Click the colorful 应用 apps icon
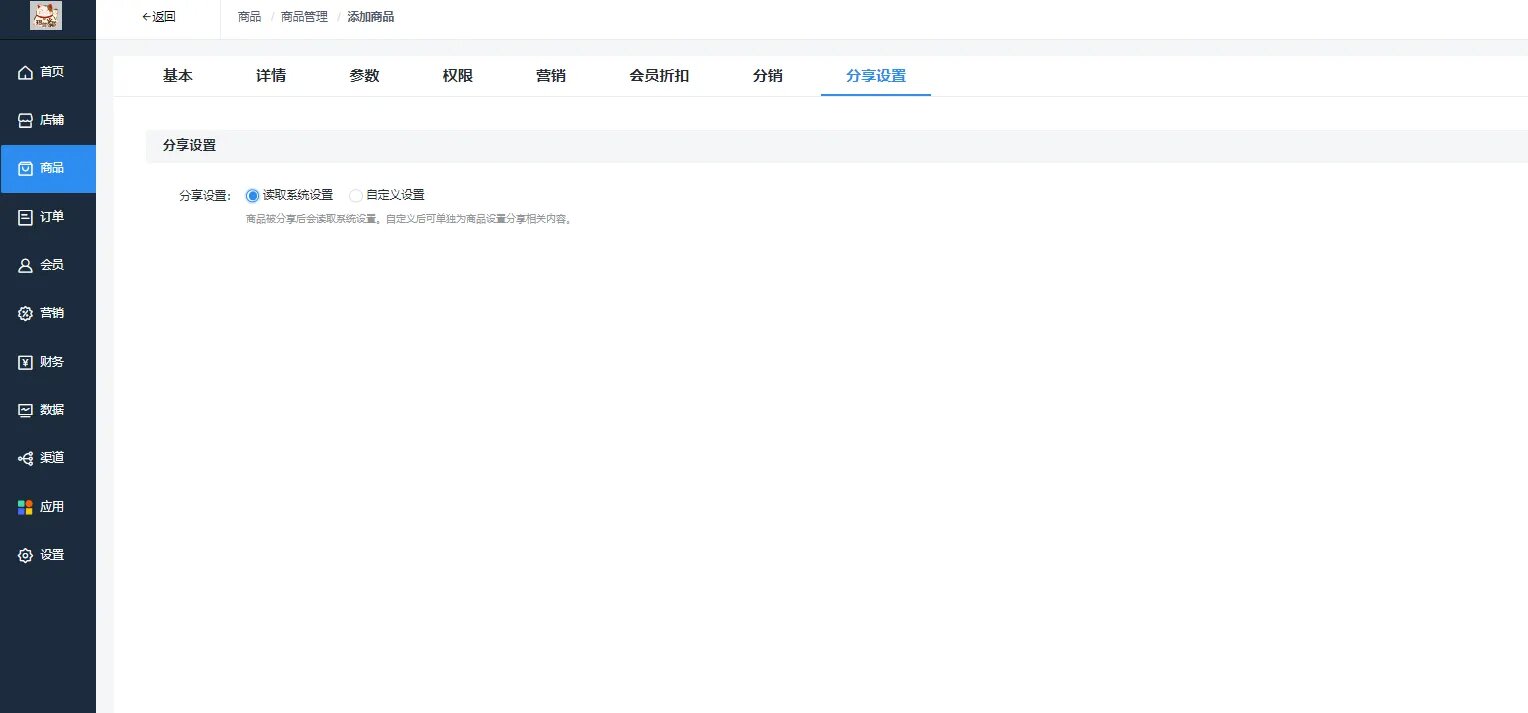1528x713 pixels. tap(26, 507)
